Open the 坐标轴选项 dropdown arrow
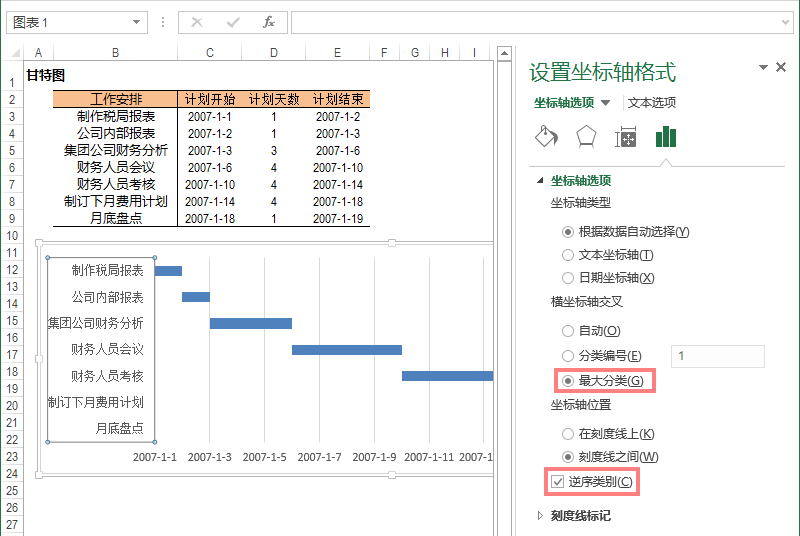 point(606,103)
